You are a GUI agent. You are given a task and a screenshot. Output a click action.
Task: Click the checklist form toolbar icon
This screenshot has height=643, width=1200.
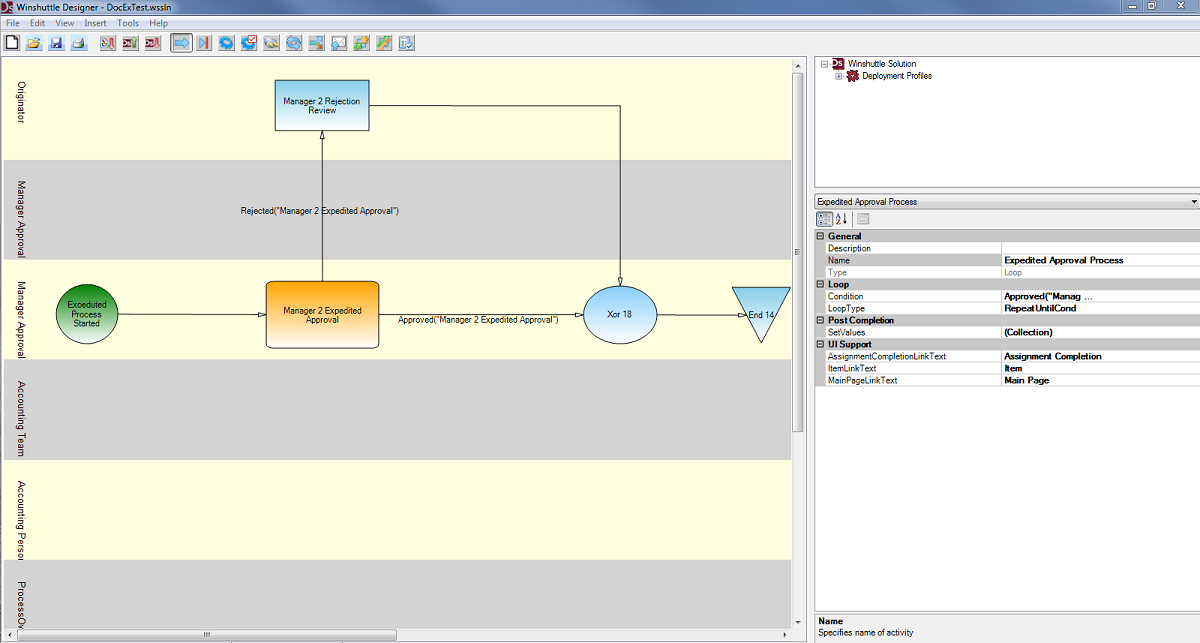pos(405,43)
